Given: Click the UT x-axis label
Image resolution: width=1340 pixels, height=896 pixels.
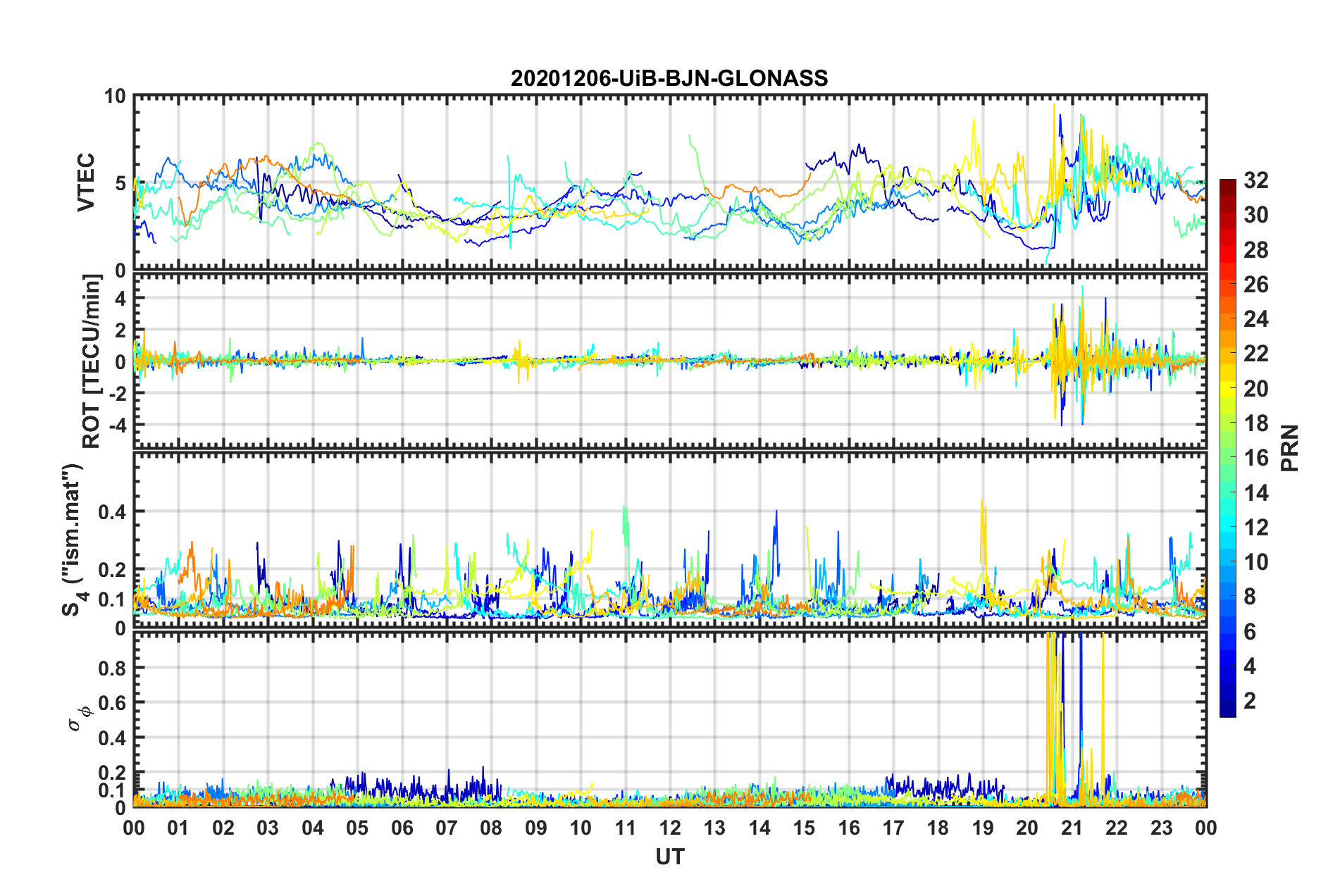Looking at the screenshot, I should point(669,857).
